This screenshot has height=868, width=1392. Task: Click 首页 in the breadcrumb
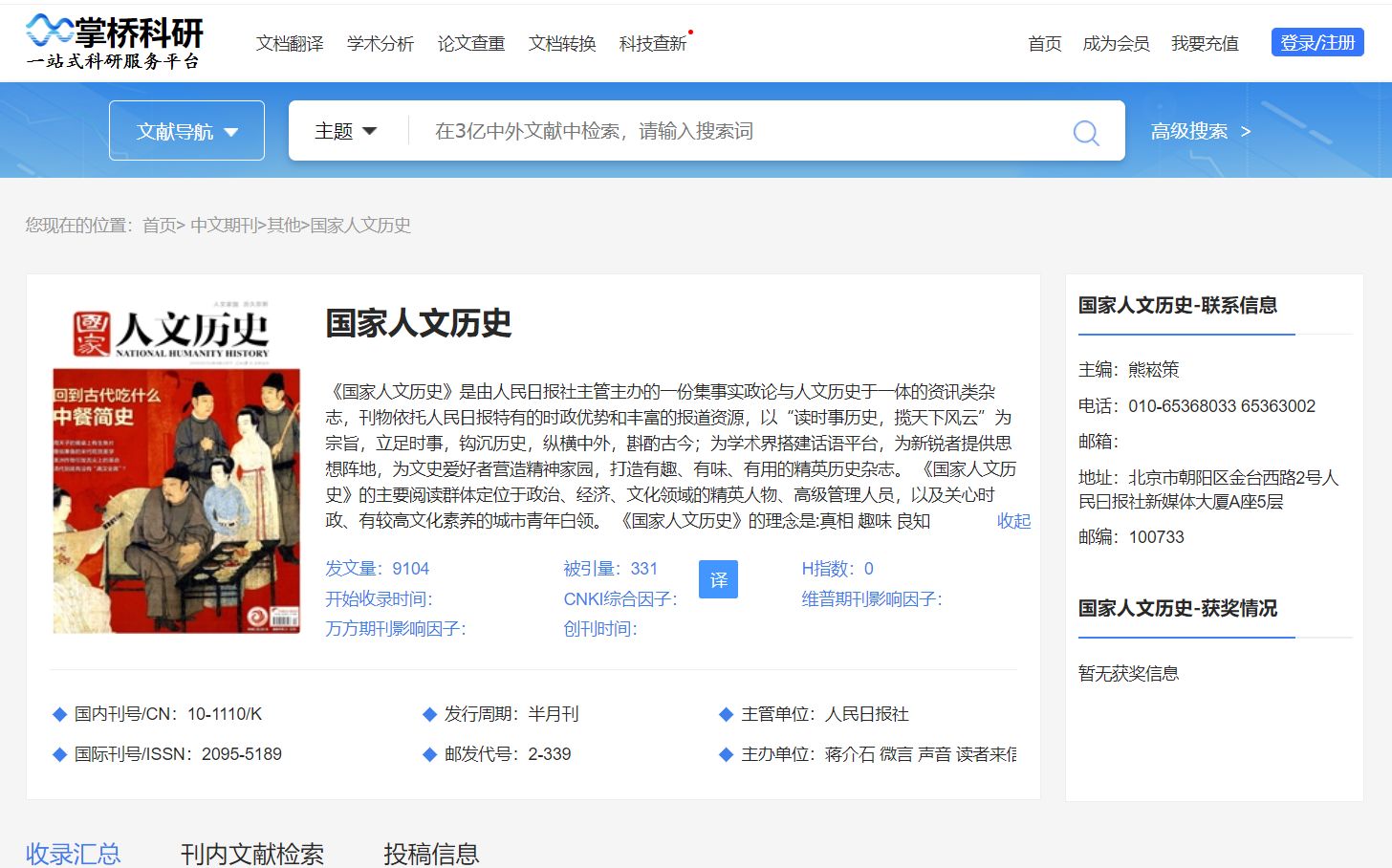(x=160, y=226)
